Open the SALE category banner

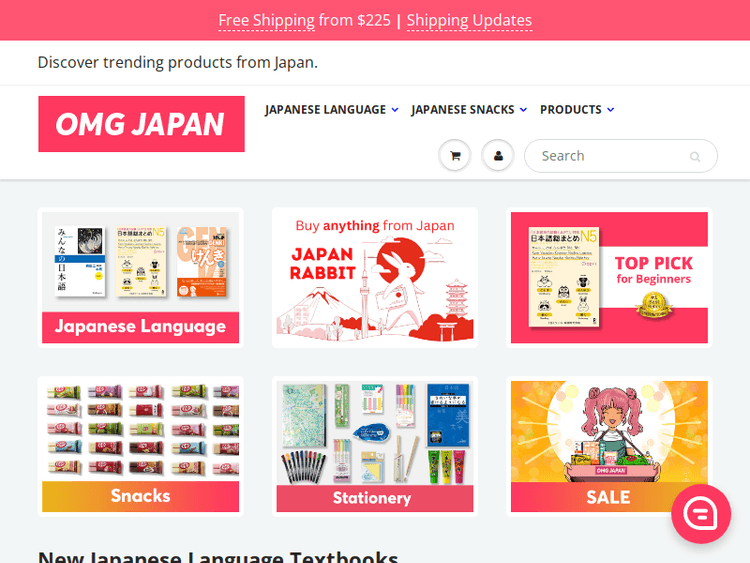click(x=609, y=446)
